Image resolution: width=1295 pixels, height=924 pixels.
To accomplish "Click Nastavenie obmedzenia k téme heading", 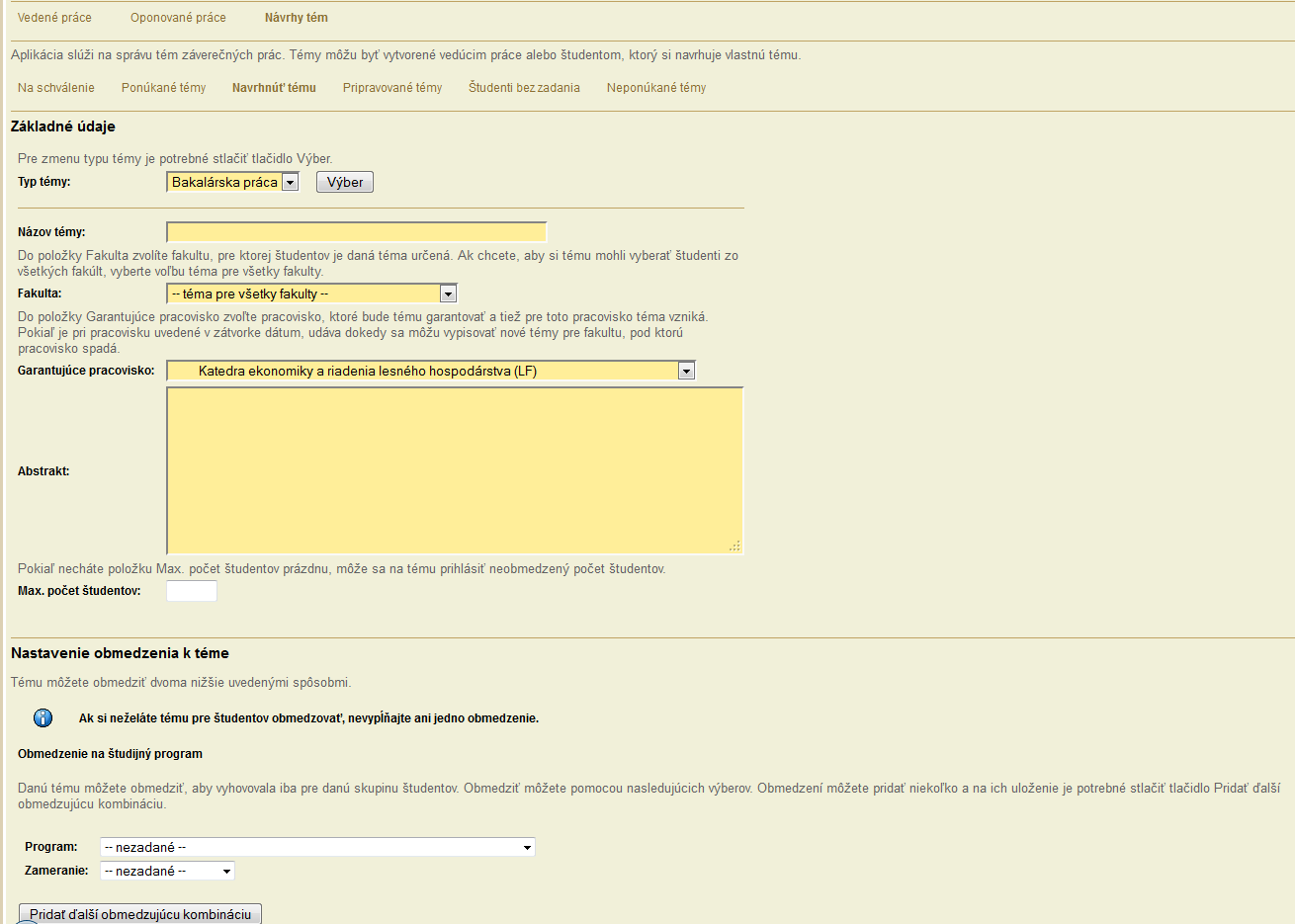I will pos(120,653).
